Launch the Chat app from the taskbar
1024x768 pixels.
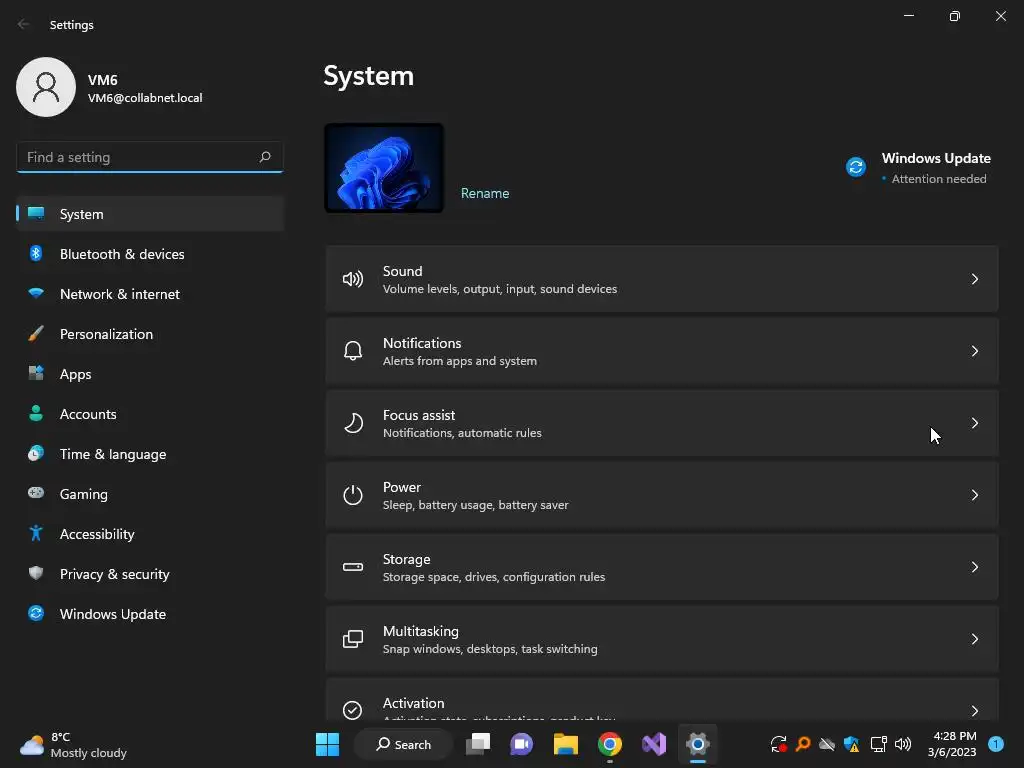pyautogui.click(x=521, y=744)
